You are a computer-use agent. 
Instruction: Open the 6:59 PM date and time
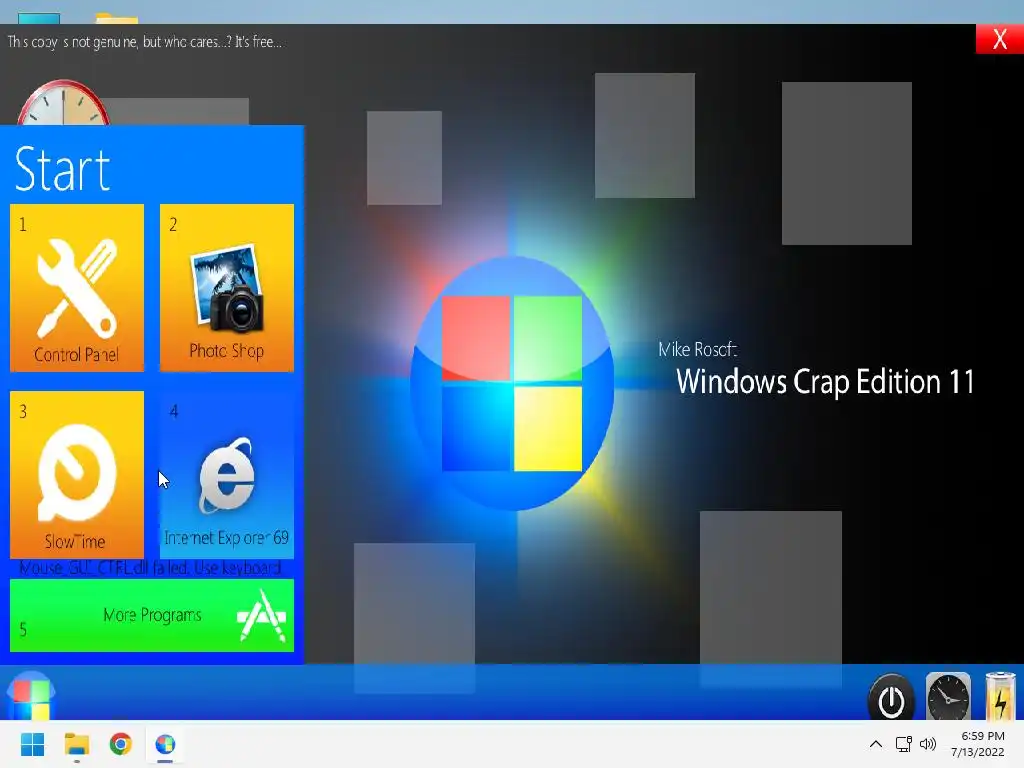[x=978, y=744]
